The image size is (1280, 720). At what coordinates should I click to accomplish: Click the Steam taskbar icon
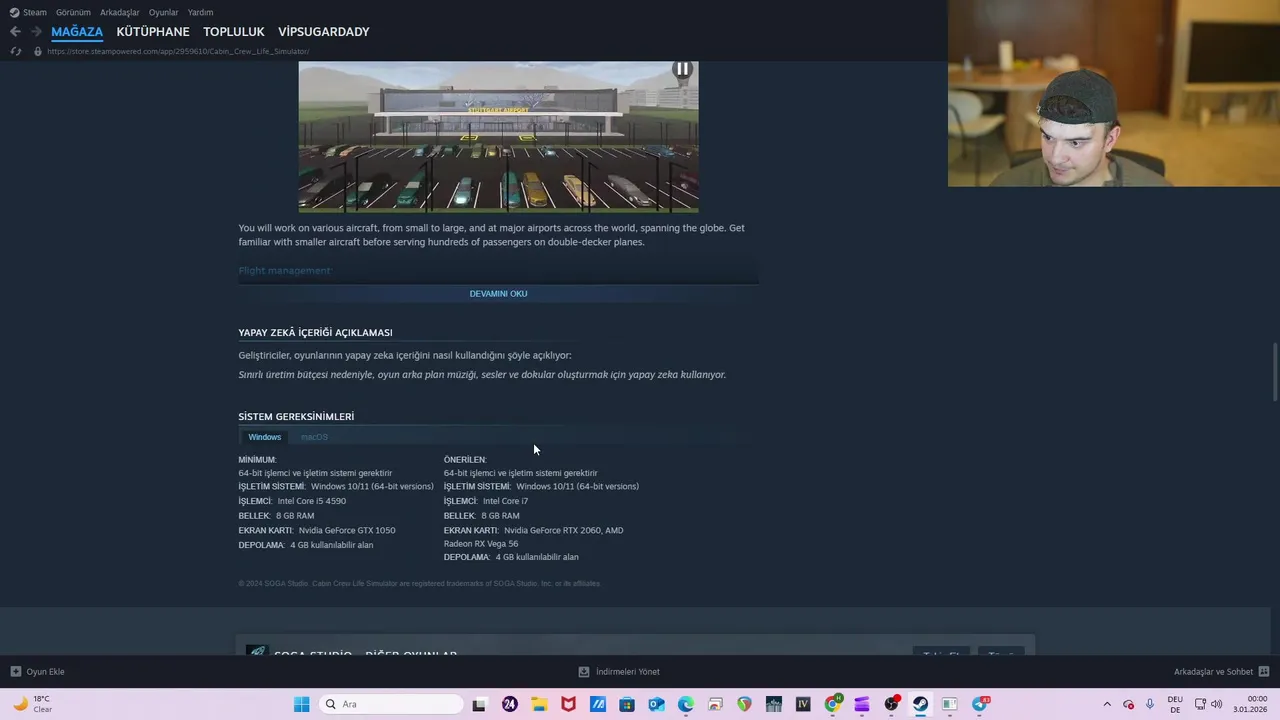pyautogui.click(x=920, y=704)
